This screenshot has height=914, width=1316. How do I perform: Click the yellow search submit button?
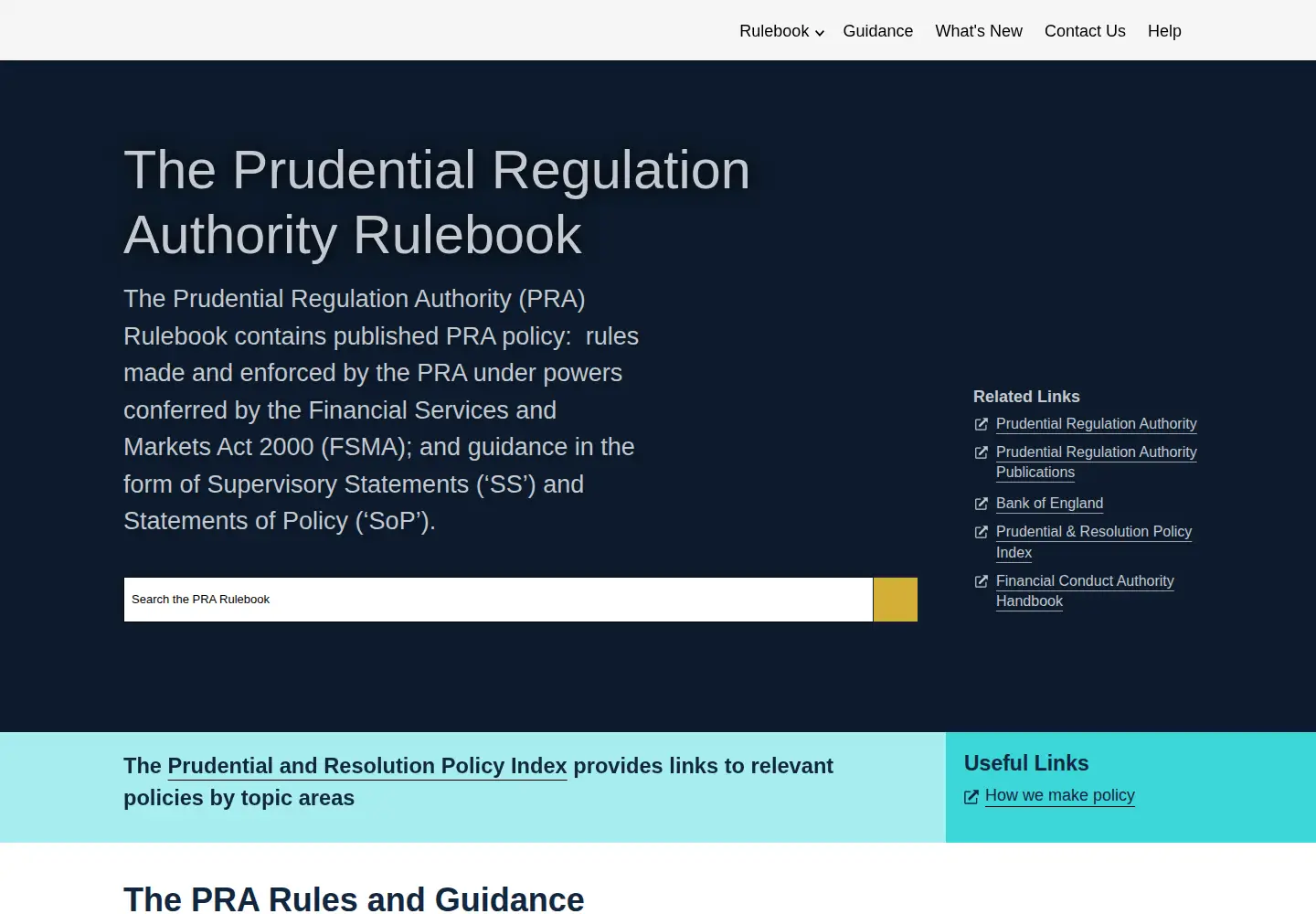[x=896, y=600]
